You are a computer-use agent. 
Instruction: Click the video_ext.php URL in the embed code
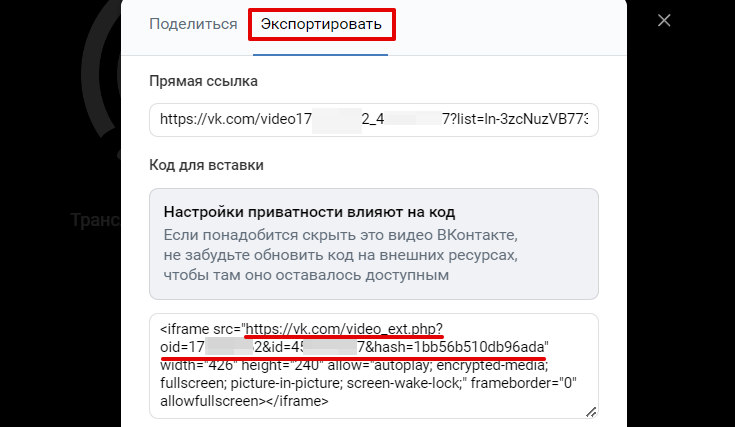(x=344, y=328)
